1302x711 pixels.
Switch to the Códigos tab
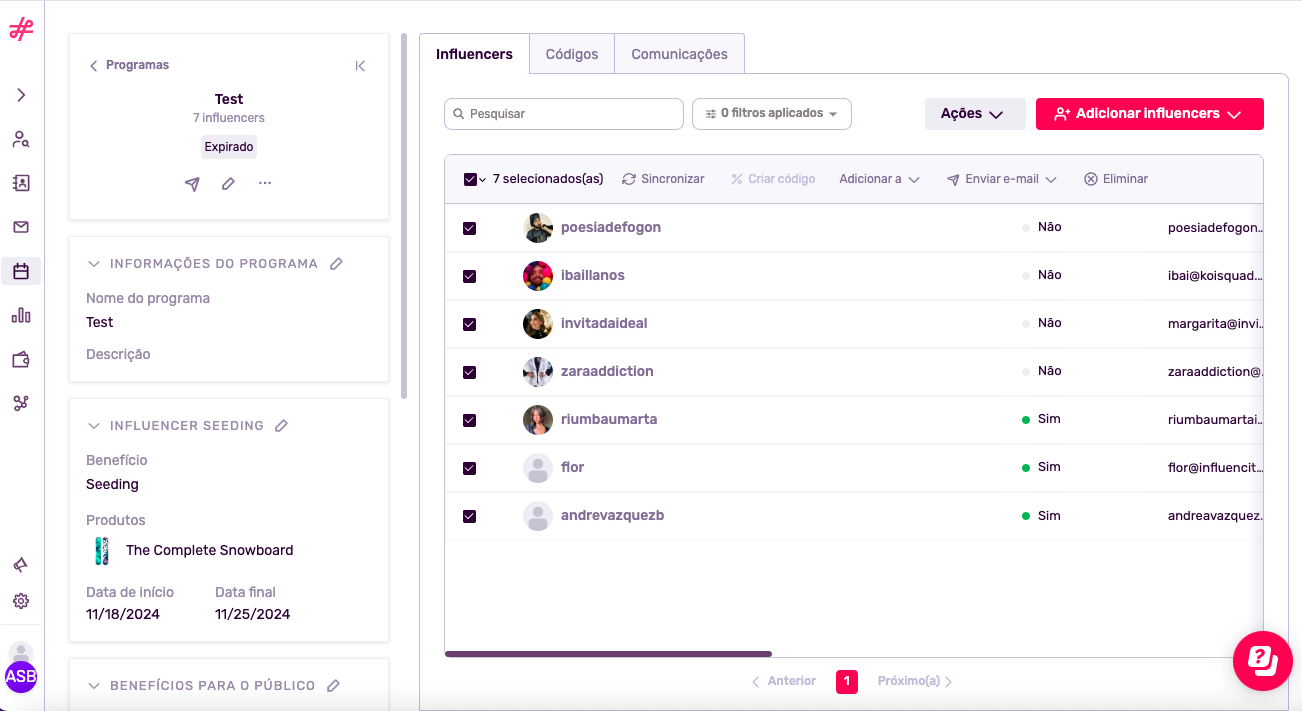click(571, 54)
